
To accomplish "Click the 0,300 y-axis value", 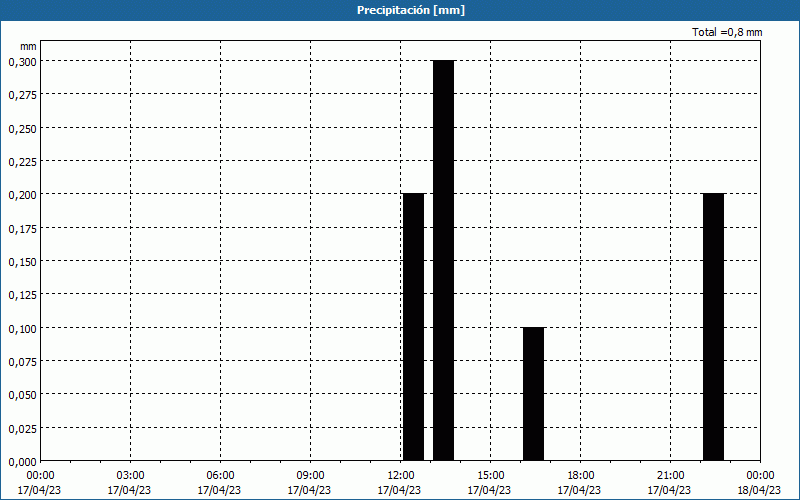I will tap(22, 62).
